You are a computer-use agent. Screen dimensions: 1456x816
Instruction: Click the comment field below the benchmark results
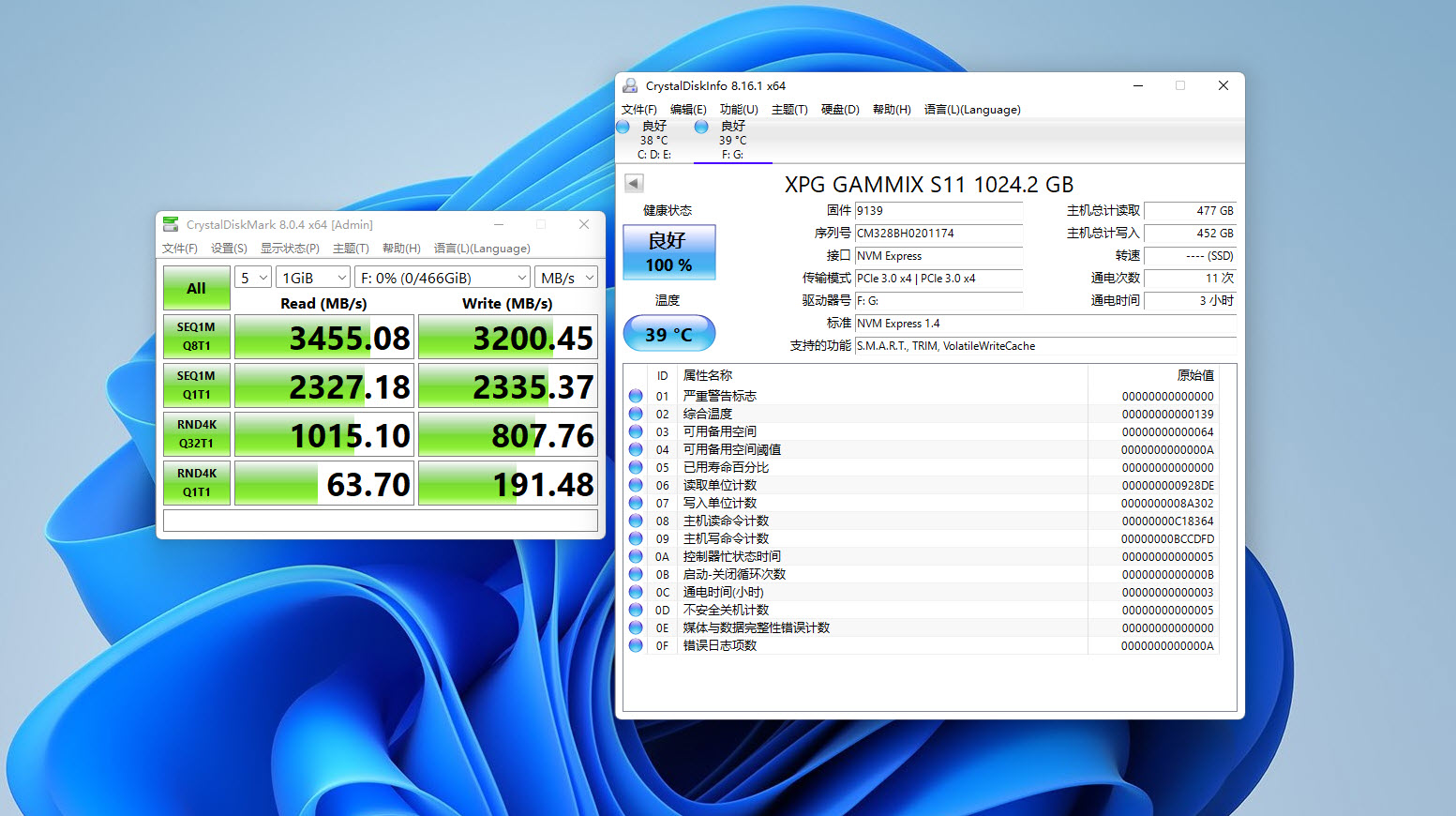tap(380, 520)
